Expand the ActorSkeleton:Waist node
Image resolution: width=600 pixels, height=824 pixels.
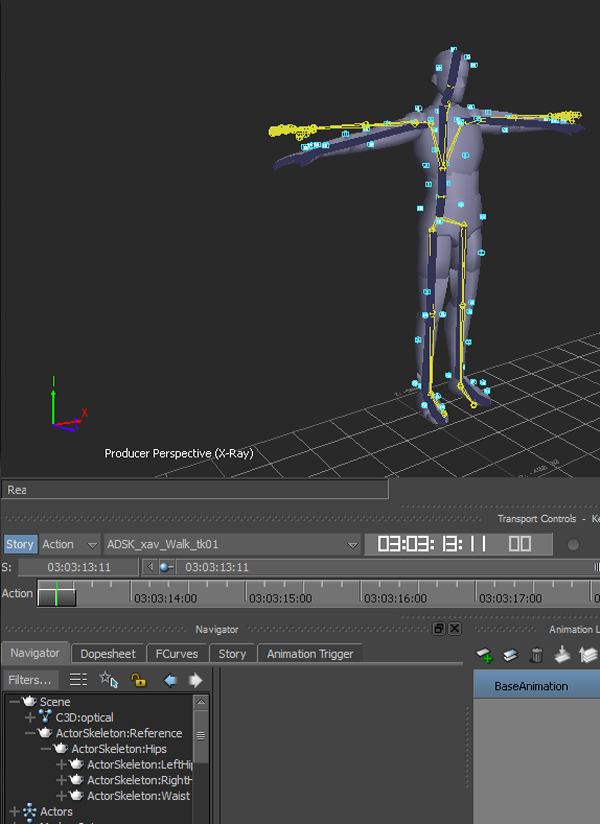click(61, 796)
